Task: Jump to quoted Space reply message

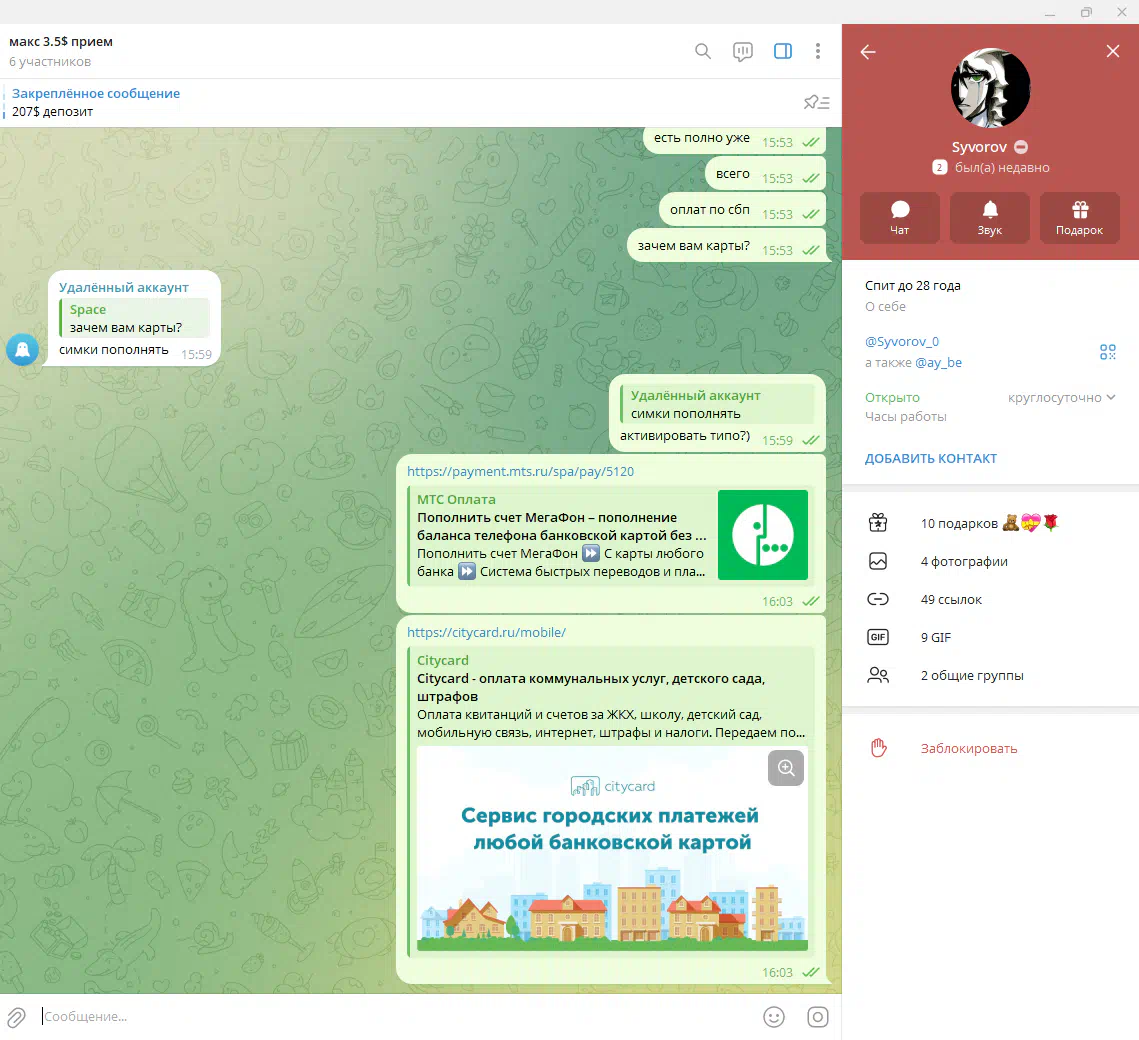Action: click(x=134, y=318)
